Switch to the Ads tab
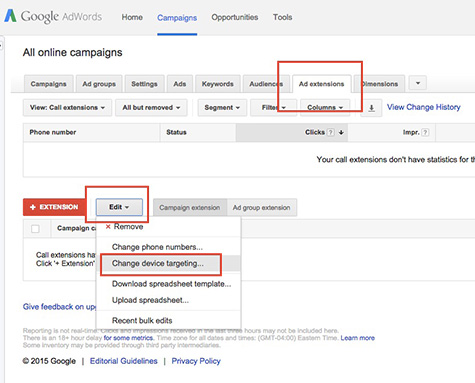Screen dimensions: 475x383 (x=180, y=84)
